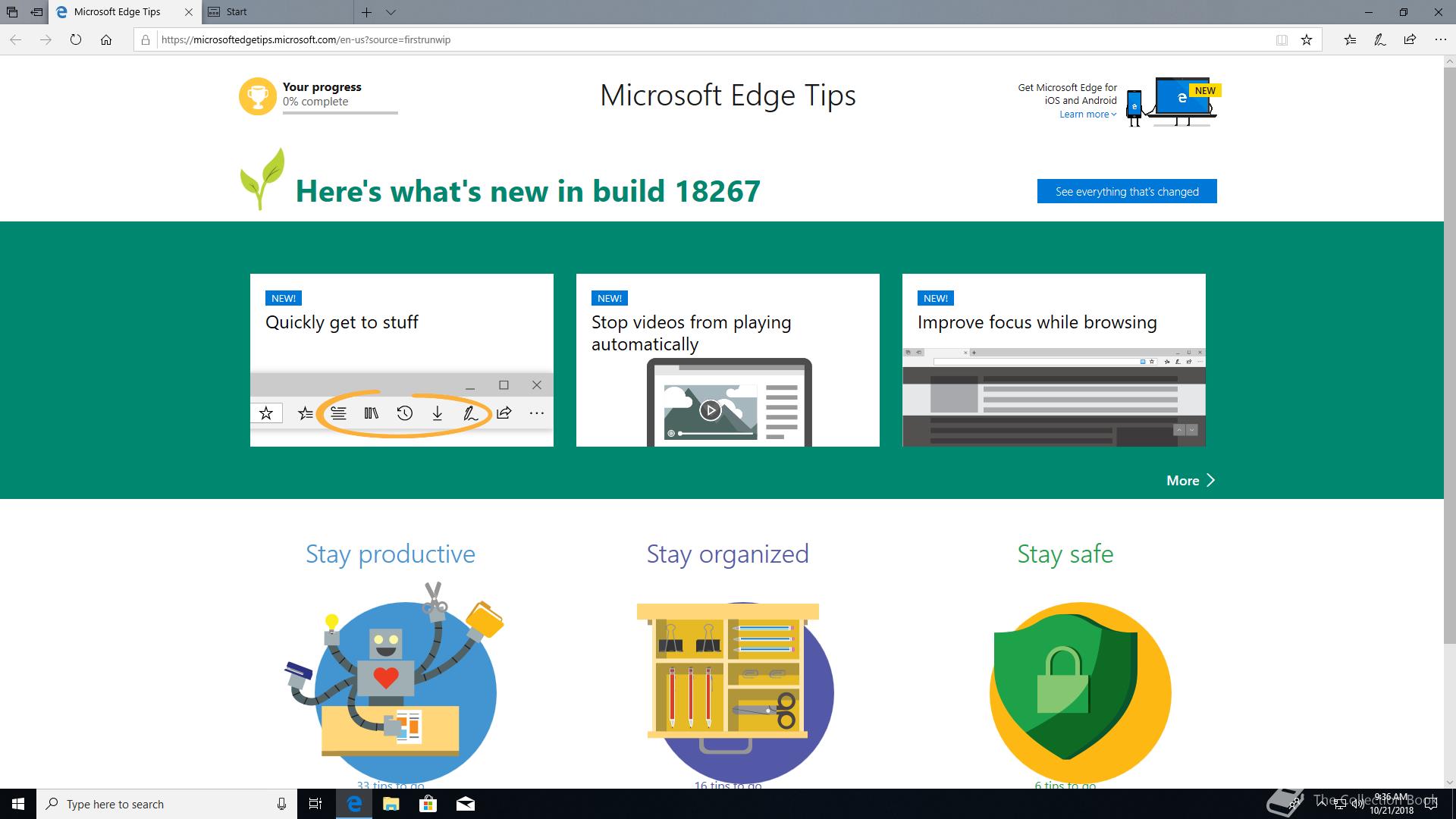The width and height of the screenshot is (1456, 819).
Task: Open Microsoft Store from taskbar
Action: coord(428,804)
